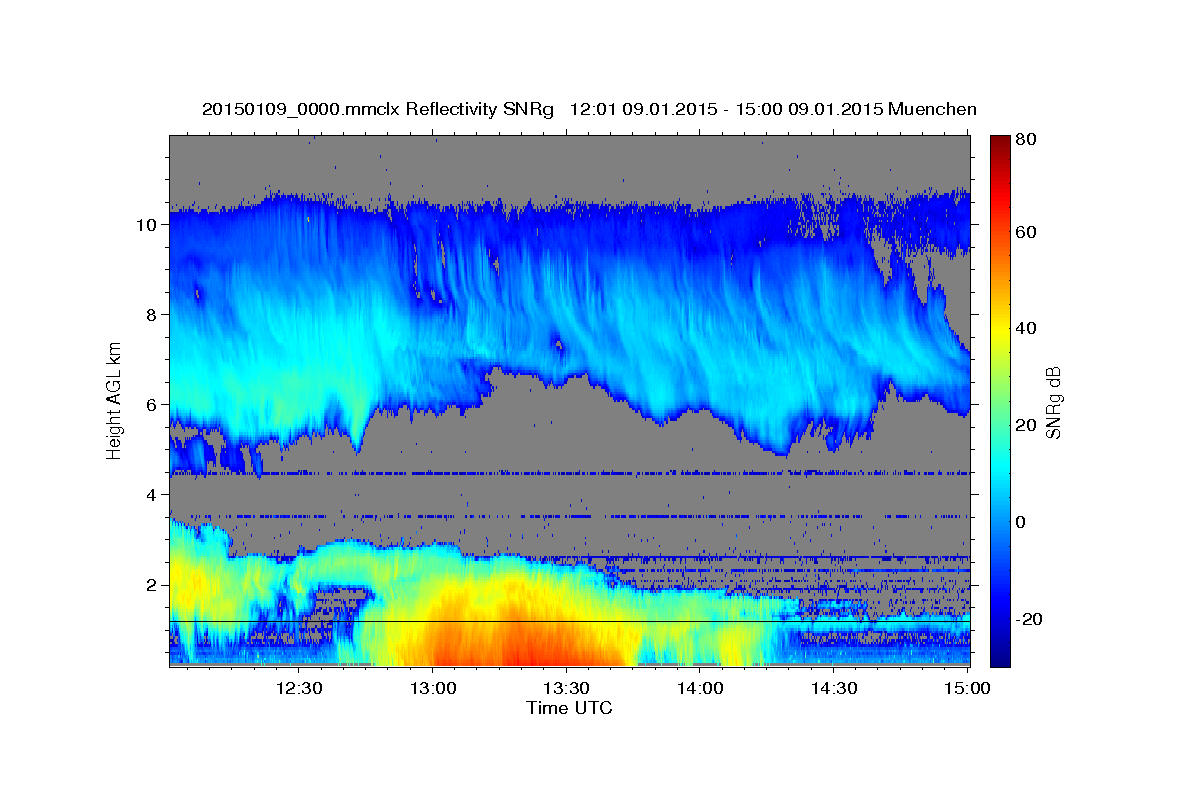This screenshot has height=800, width=1200.
Task: Click the 13:00 time tick label
Action: pyautogui.click(x=433, y=688)
